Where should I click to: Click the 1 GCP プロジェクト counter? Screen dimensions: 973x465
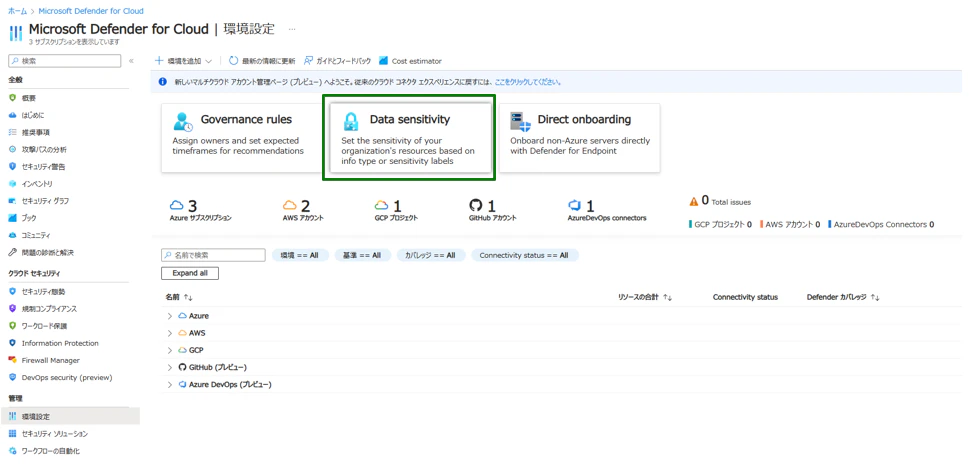(396, 210)
